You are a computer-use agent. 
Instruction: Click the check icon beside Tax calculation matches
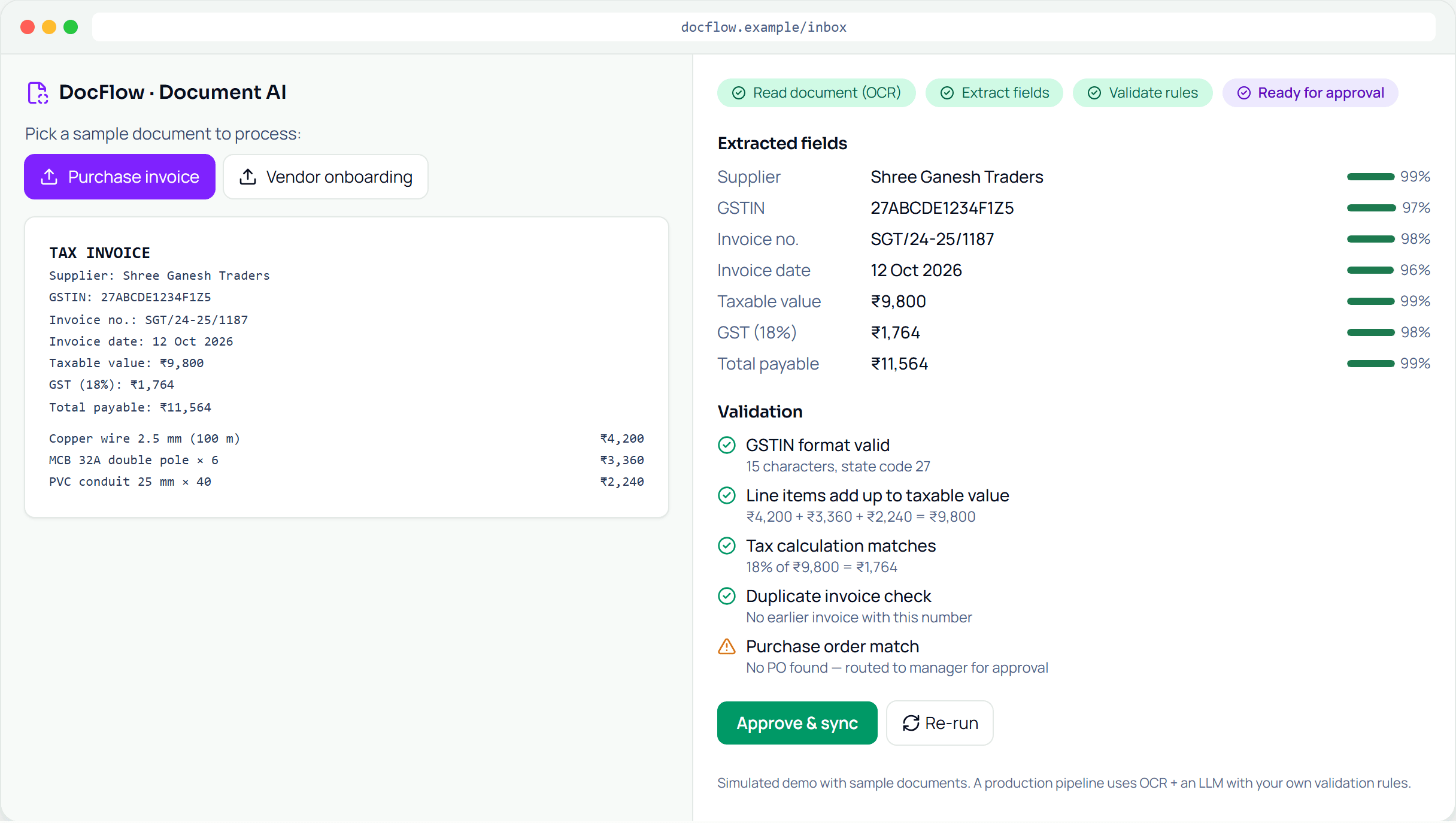click(727, 546)
